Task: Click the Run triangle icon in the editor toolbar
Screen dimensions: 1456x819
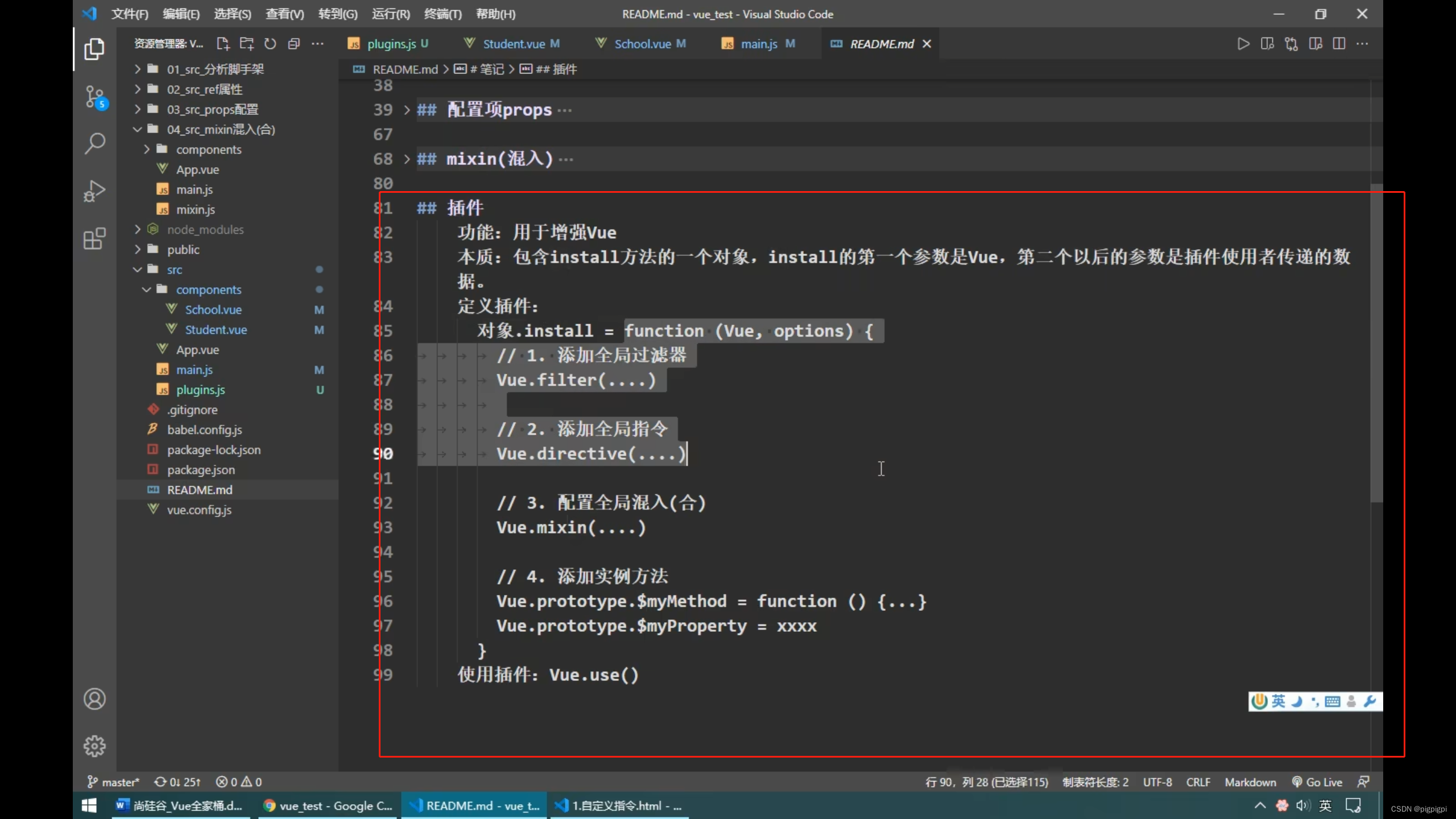Action: [1243, 44]
